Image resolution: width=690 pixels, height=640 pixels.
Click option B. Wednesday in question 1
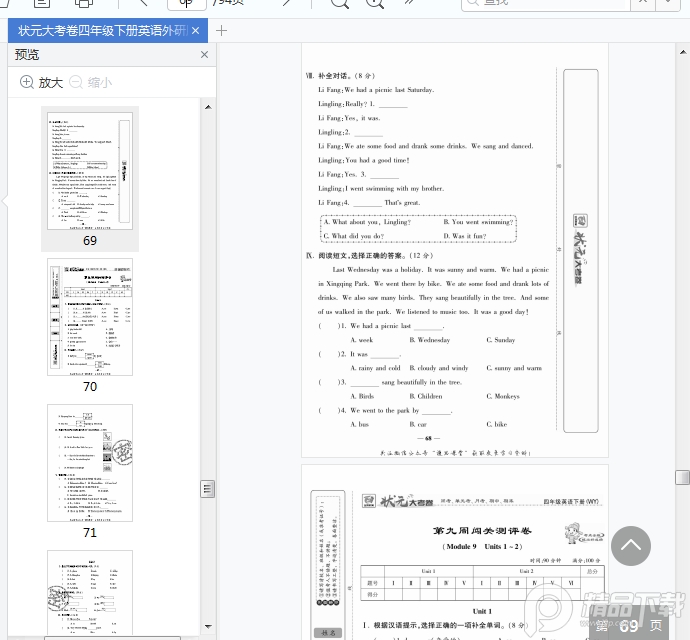point(429,340)
